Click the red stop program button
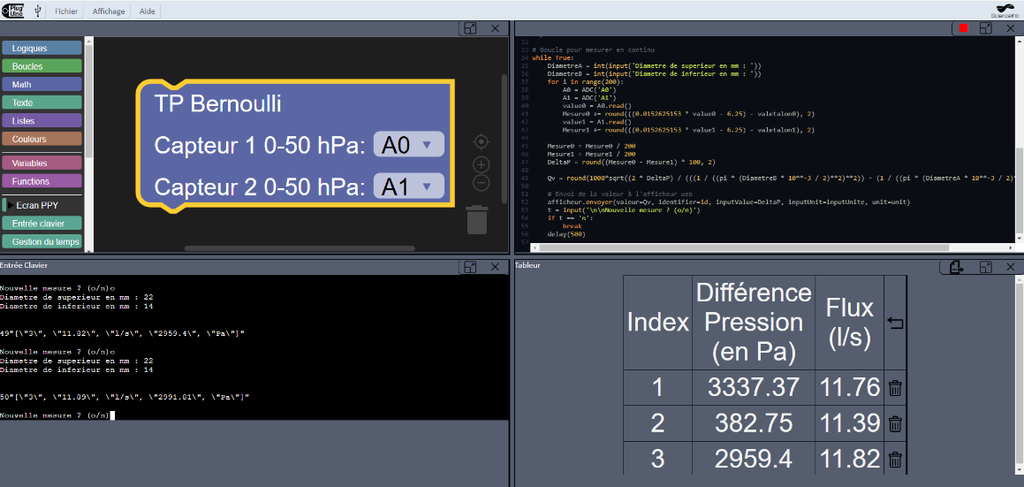 [x=963, y=28]
